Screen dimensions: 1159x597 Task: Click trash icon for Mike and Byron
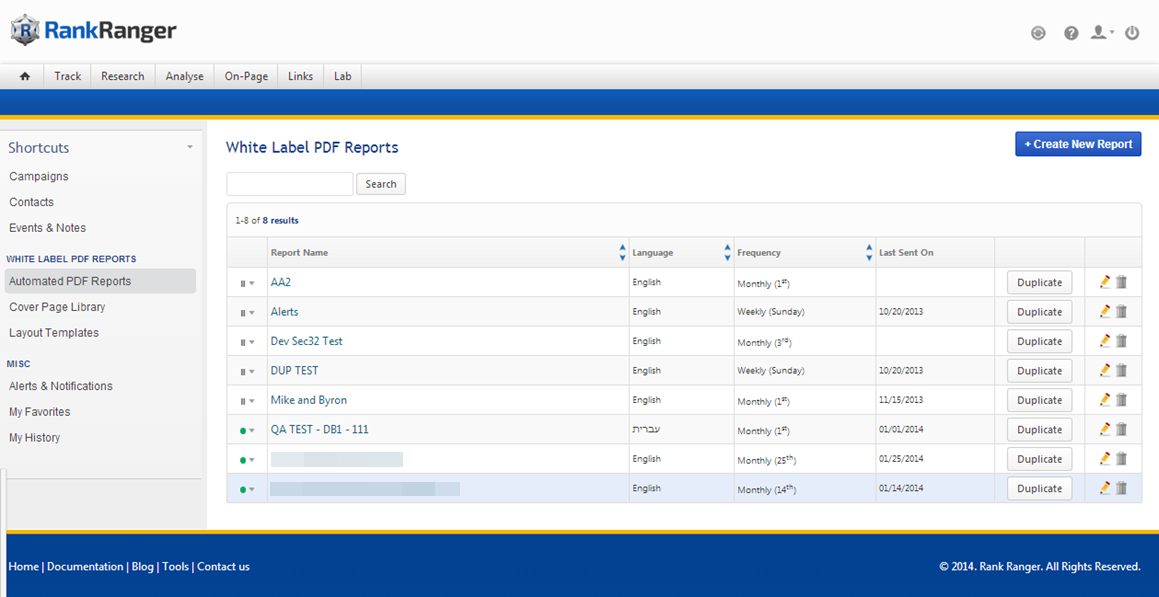pyautogui.click(x=1121, y=400)
